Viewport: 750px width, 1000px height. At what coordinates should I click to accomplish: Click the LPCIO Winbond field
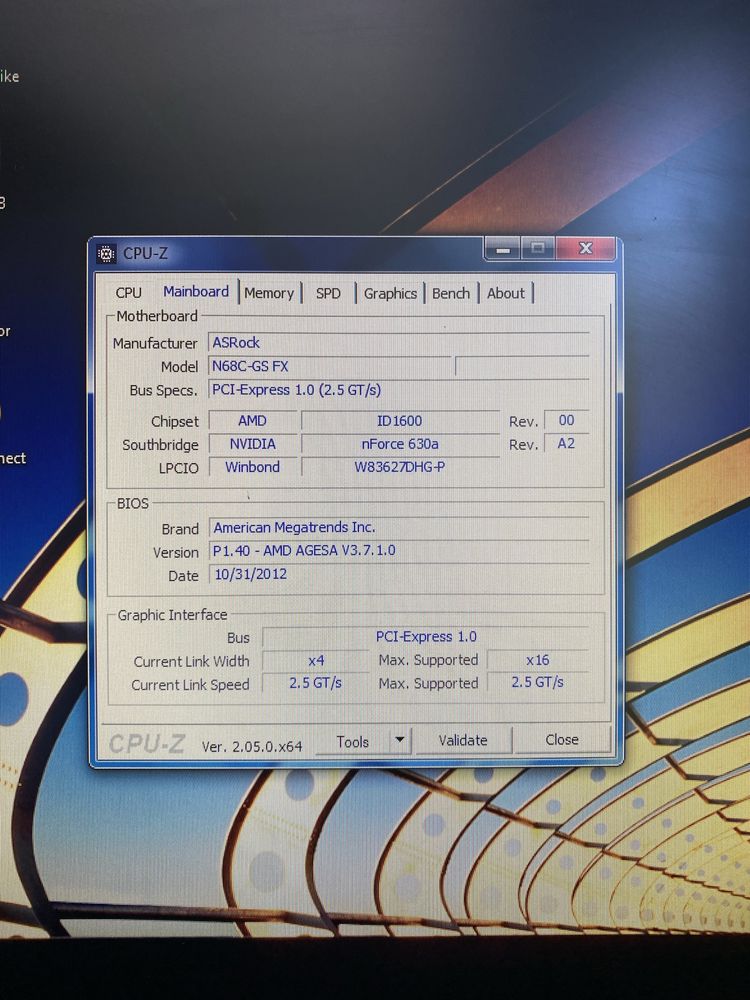[x=253, y=467]
